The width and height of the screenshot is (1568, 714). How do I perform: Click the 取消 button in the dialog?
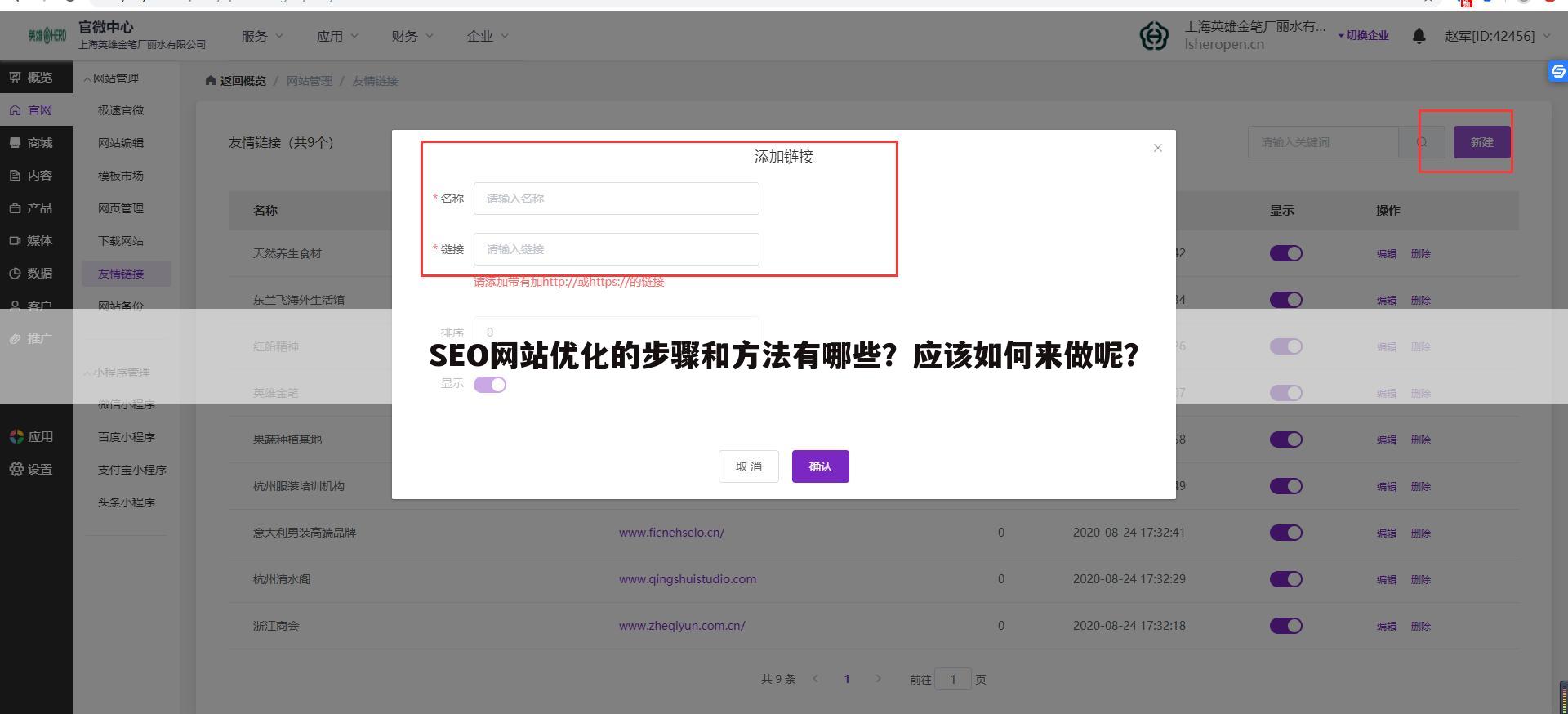(x=749, y=466)
